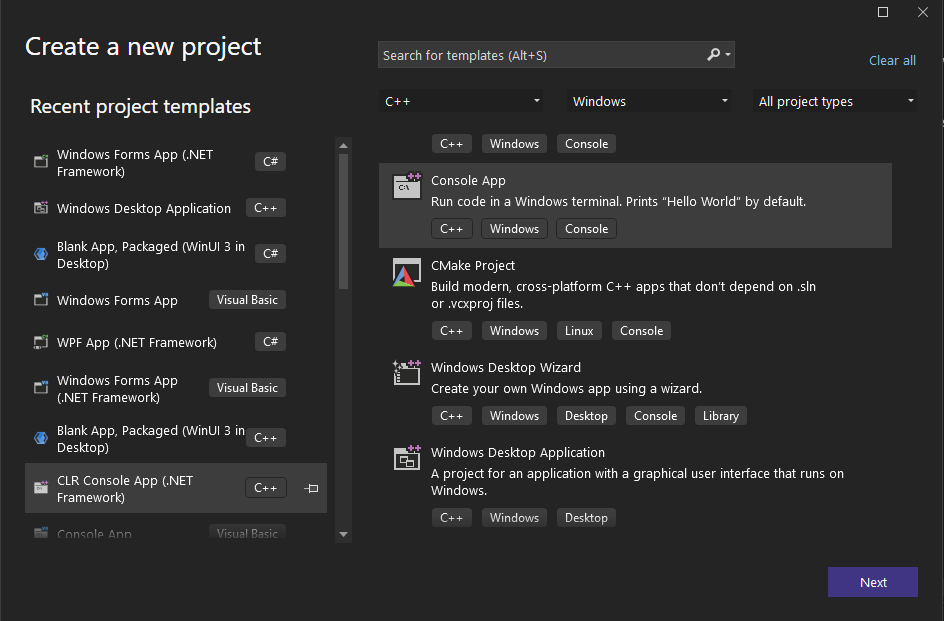This screenshot has width=944, height=621.
Task: Open the All project types dropdown
Action: [834, 101]
